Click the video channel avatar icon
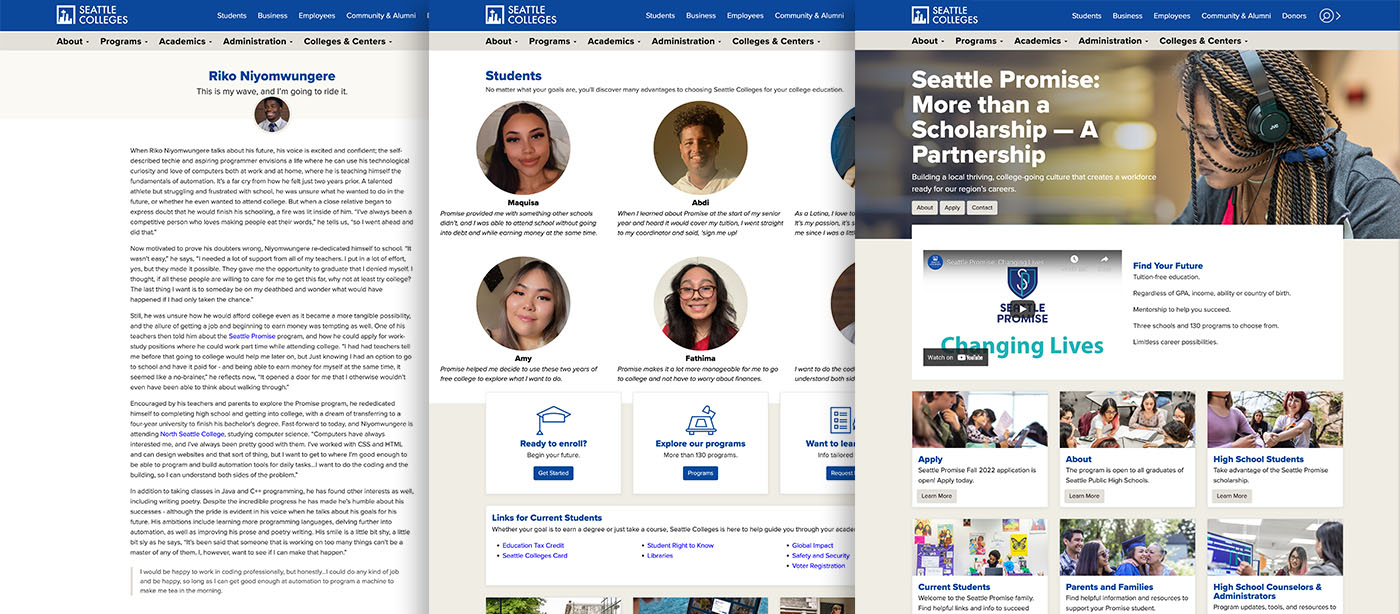 click(x=935, y=261)
